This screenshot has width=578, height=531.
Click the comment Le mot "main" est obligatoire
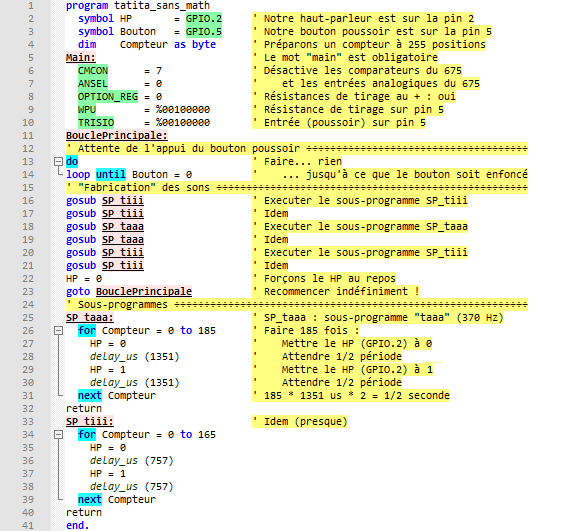point(345,58)
